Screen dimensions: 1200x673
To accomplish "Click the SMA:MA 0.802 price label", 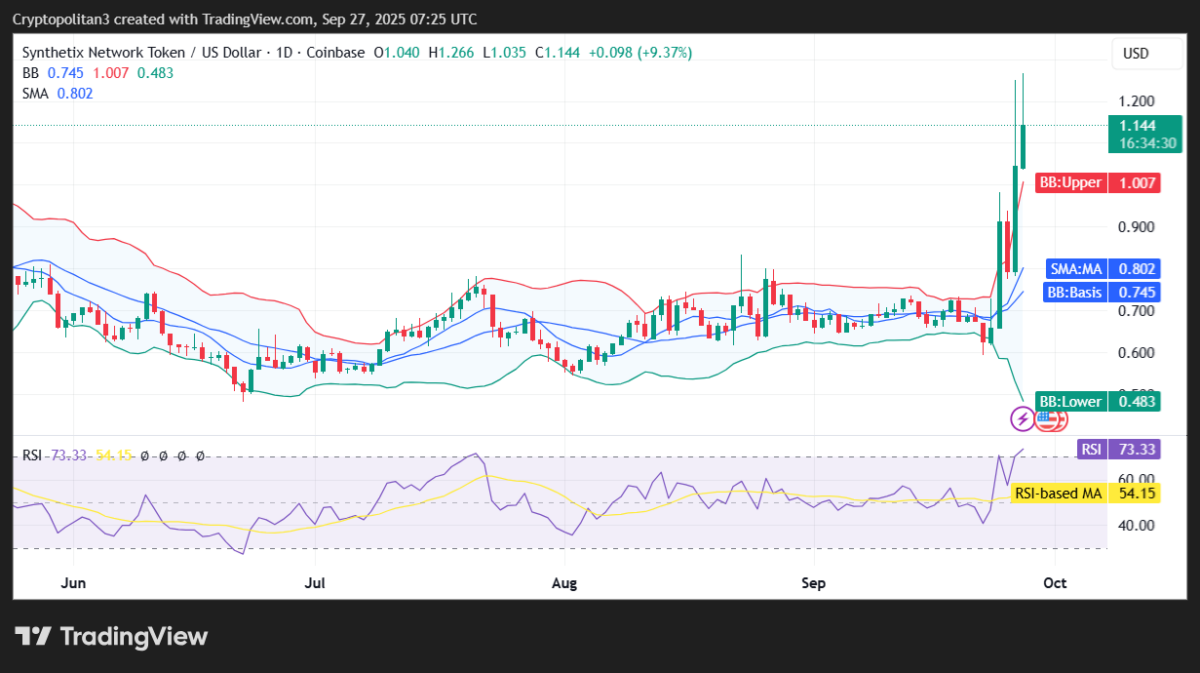I will point(1103,268).
